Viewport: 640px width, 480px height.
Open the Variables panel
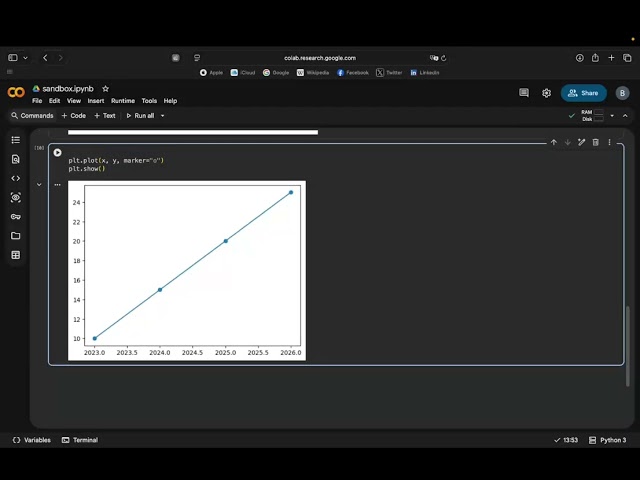click(x=32, y=440)
